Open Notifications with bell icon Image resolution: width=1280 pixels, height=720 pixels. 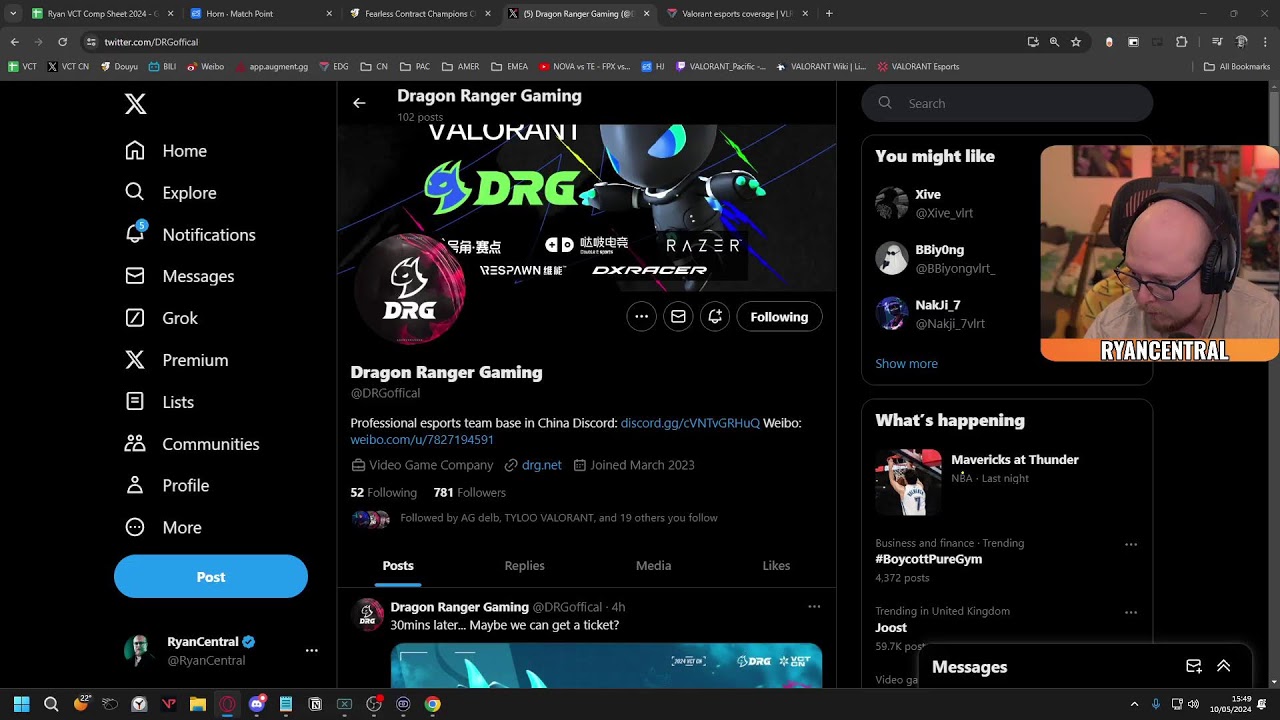point(190,235)
